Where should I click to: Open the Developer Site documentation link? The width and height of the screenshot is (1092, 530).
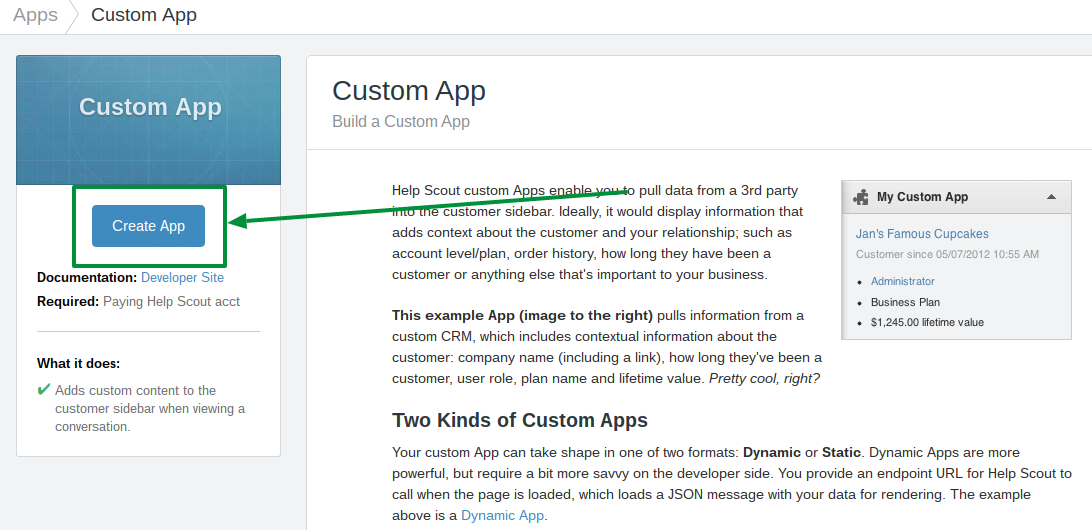click(x=182, y=277)
